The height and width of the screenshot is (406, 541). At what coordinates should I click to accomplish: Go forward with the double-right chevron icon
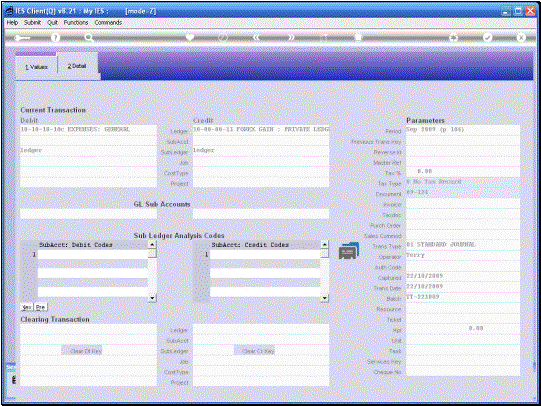tap(291, 37)
